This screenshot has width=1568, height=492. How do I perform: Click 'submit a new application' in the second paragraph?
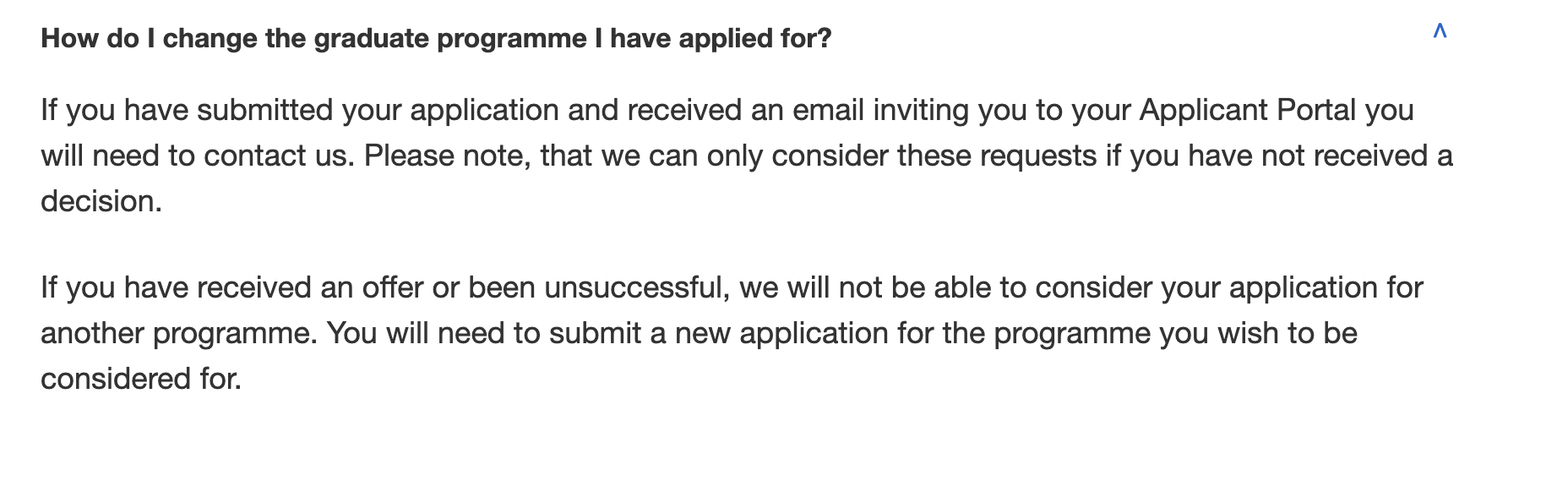pyautogui.click(x=719, y=333)
